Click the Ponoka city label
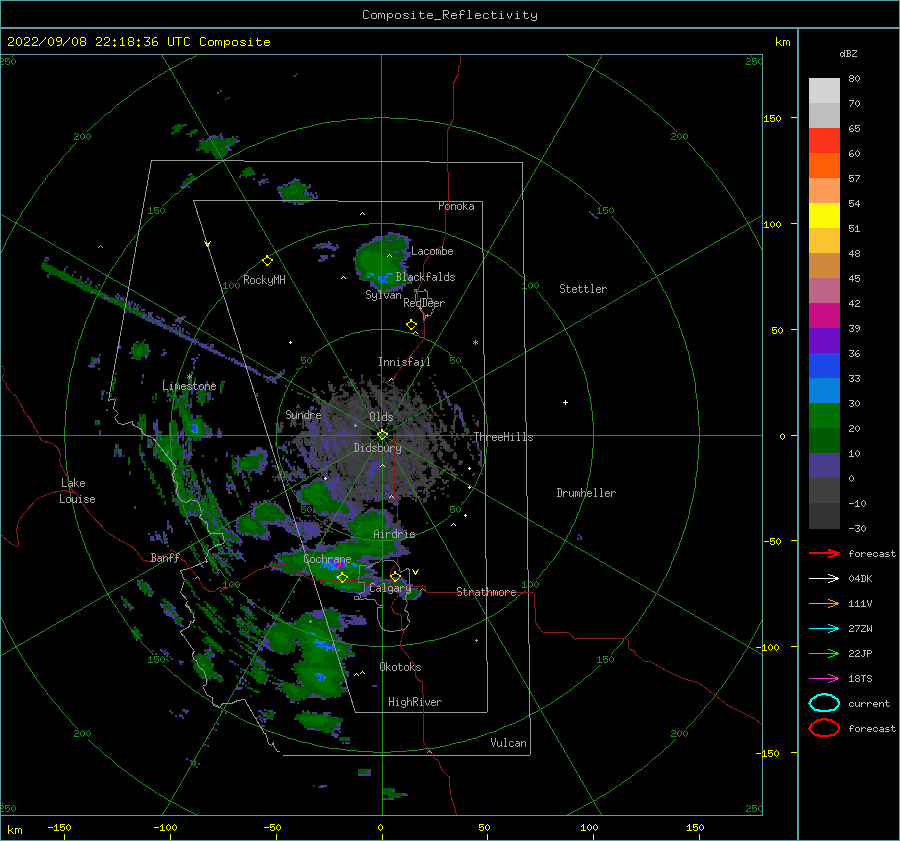 point(456,206)
